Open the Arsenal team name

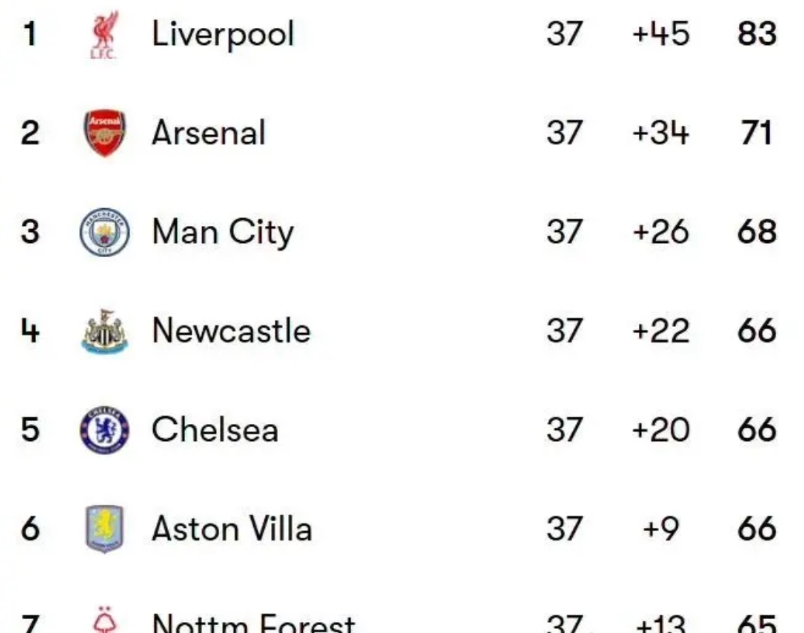209,133
